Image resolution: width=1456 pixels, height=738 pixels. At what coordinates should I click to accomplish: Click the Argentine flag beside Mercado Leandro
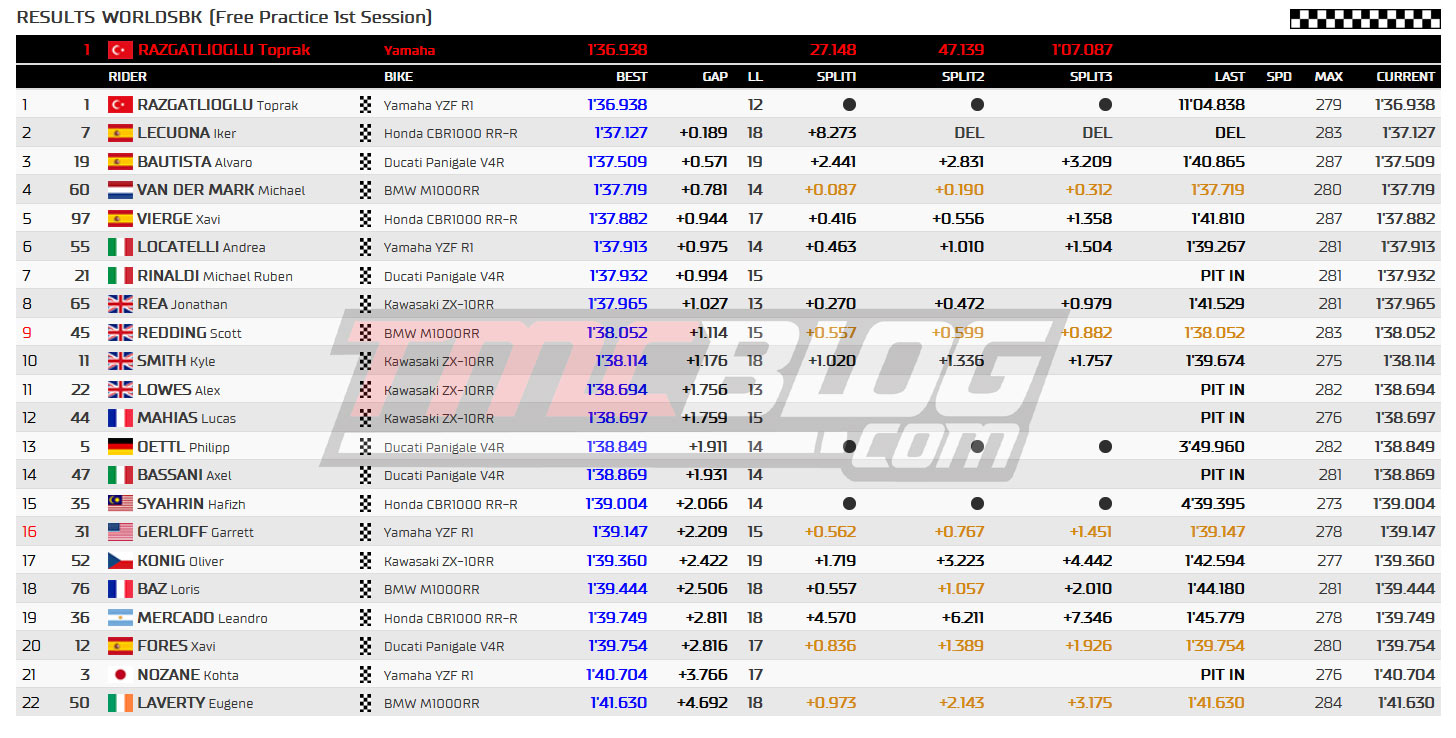(120, 618)
